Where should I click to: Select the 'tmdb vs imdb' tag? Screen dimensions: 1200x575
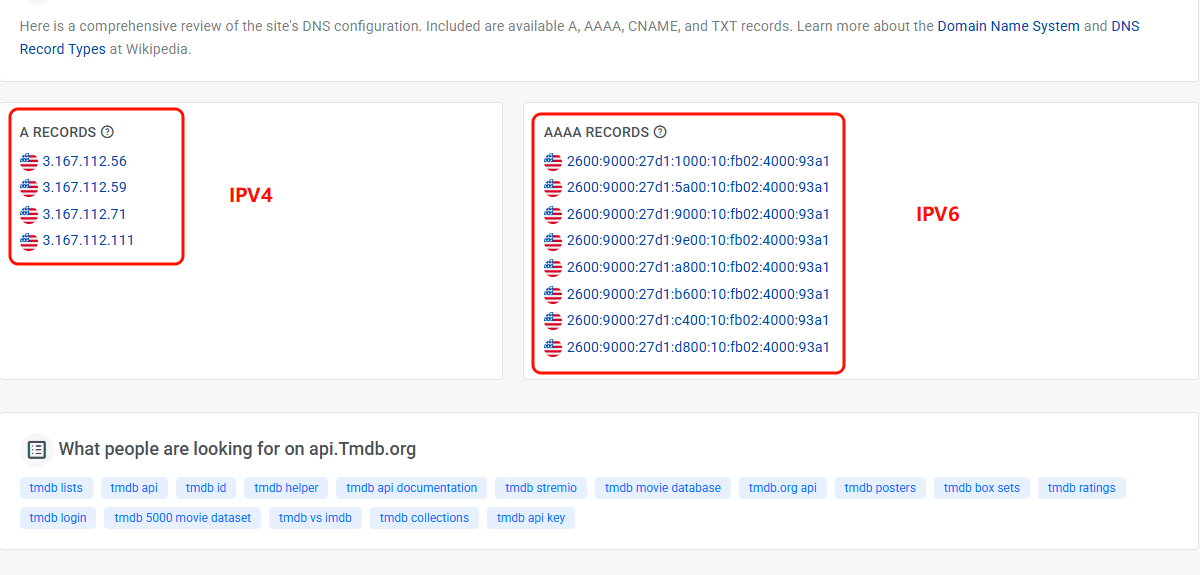[x=315, y=518]
